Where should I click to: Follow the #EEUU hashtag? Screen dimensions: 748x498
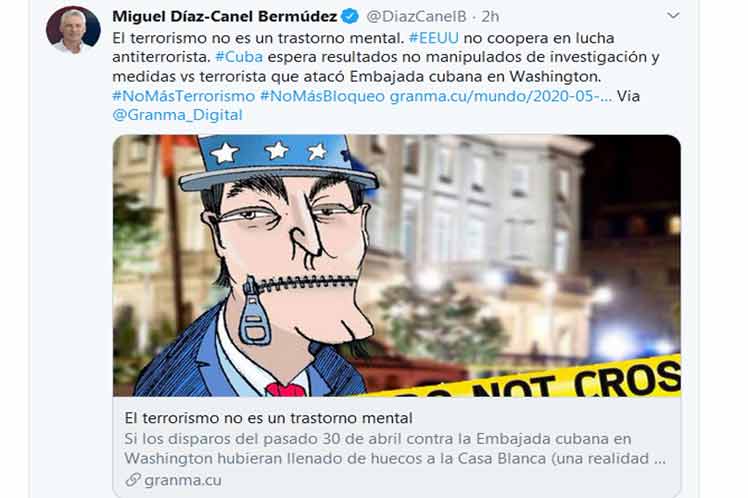coord(434,38)
